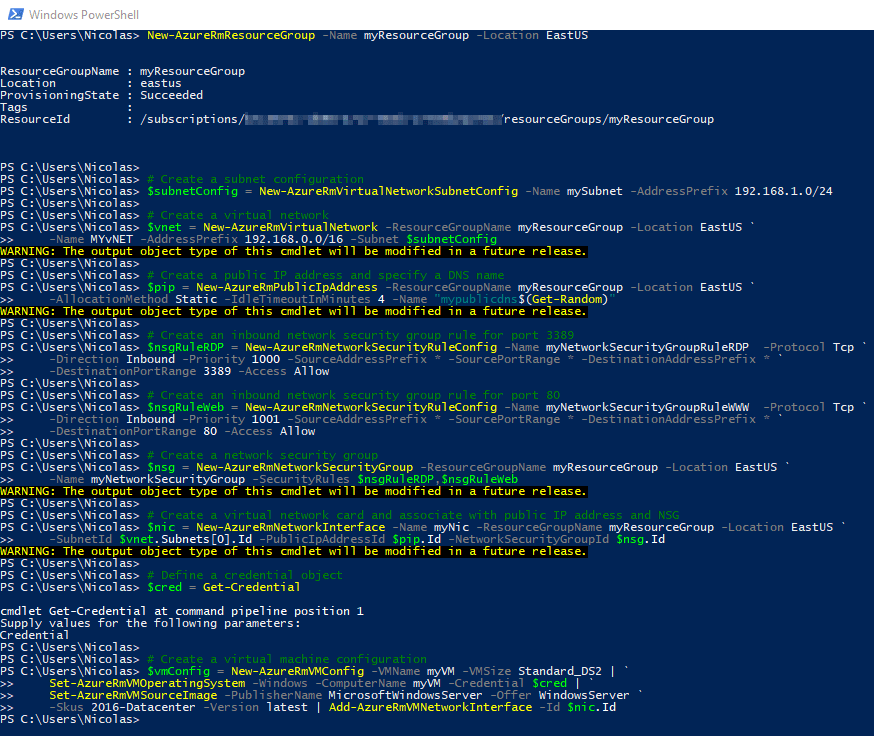Select the "Succeeded" provisioning state value
Viewport: 874px width, 736px height.
(x=171, y=95)
